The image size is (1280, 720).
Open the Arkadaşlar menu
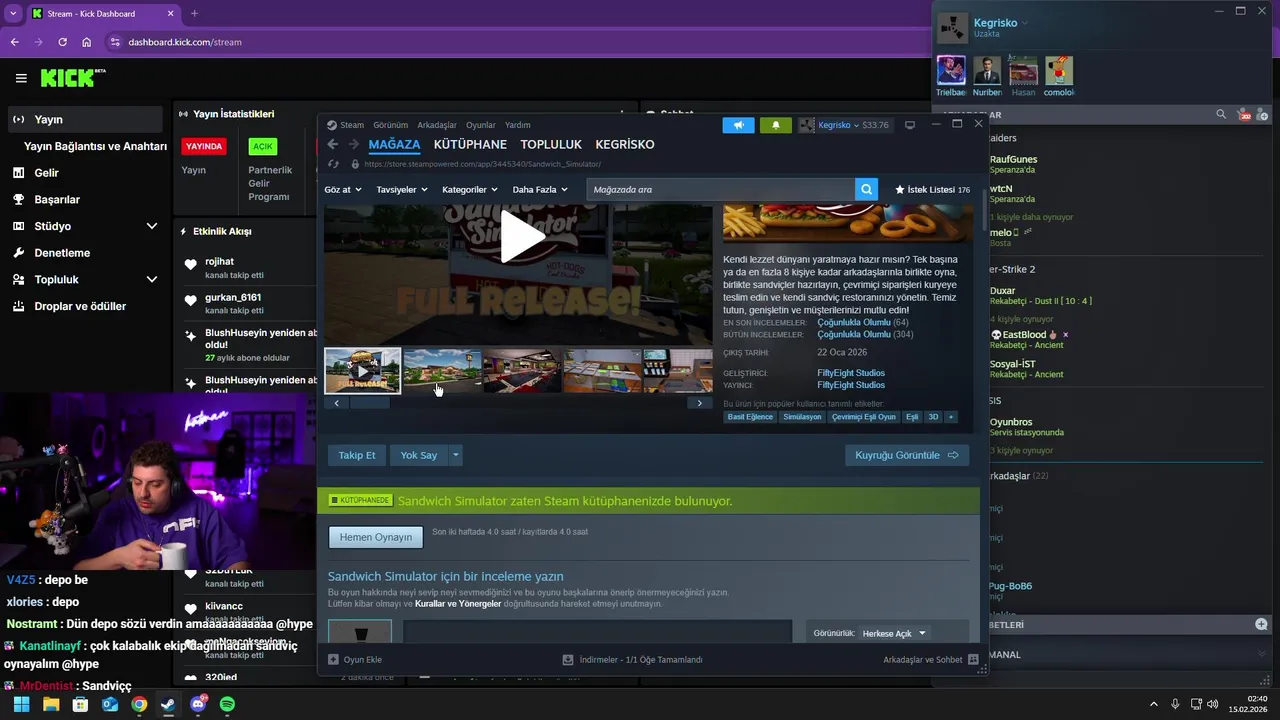pyautogui.click(x=437, y=125)
